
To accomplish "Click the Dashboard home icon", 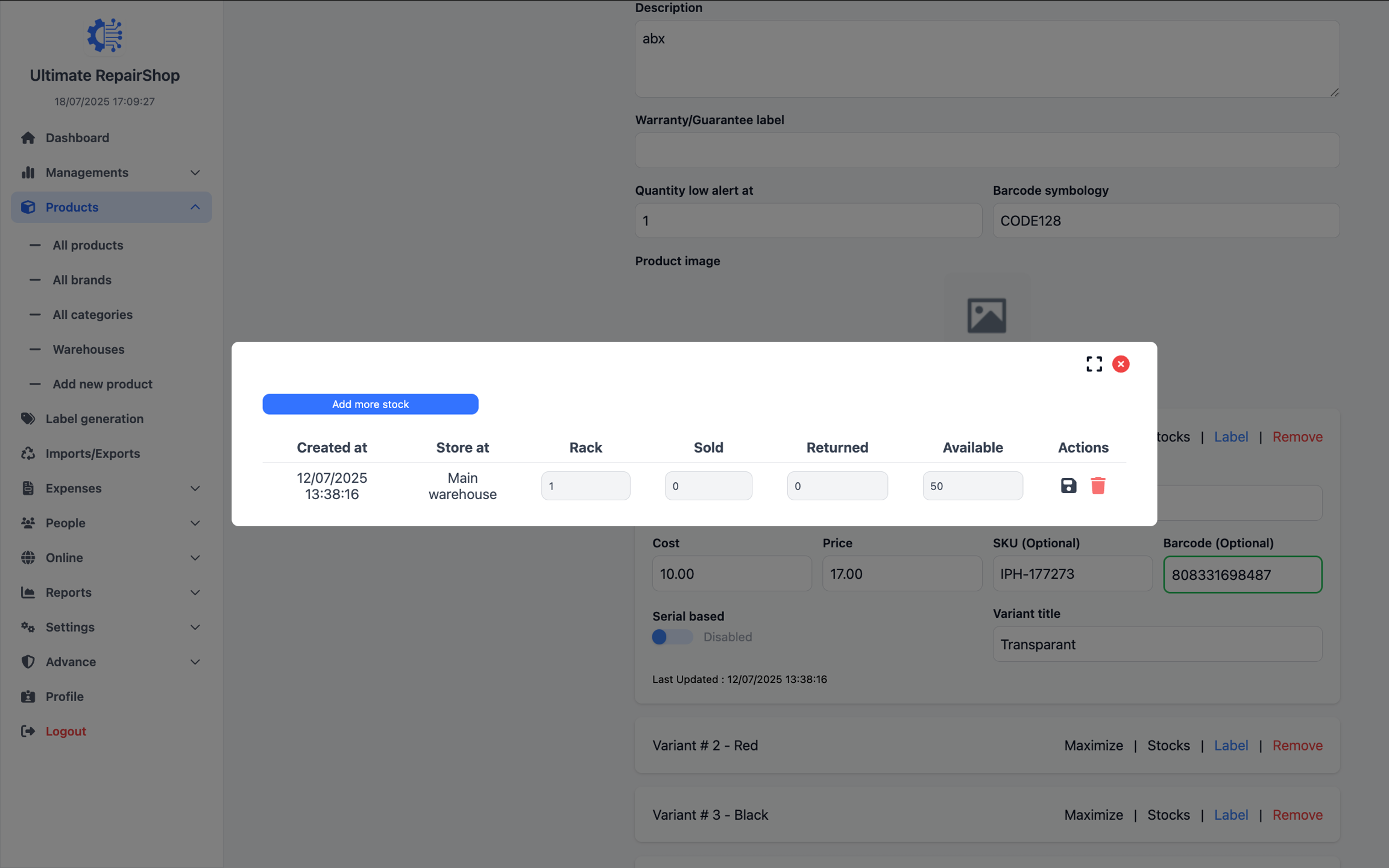I will click(x=28, y=138).
